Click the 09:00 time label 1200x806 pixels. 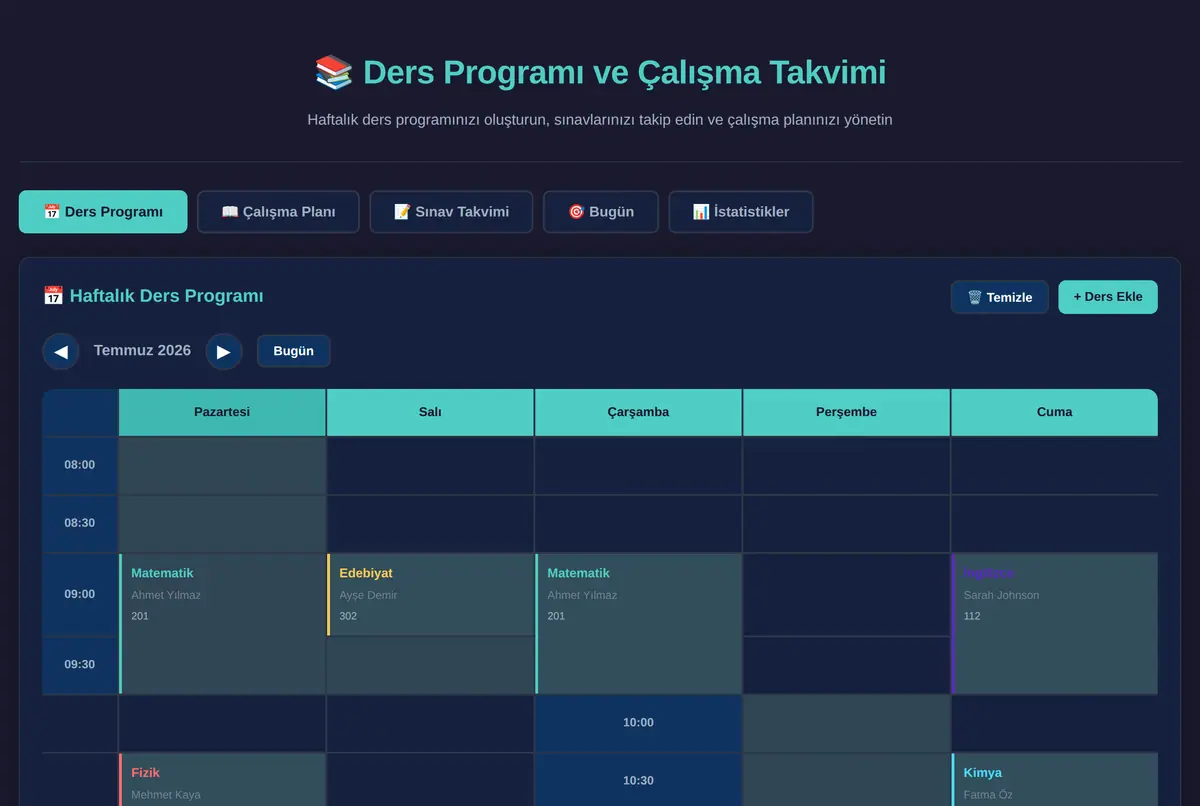80,594
